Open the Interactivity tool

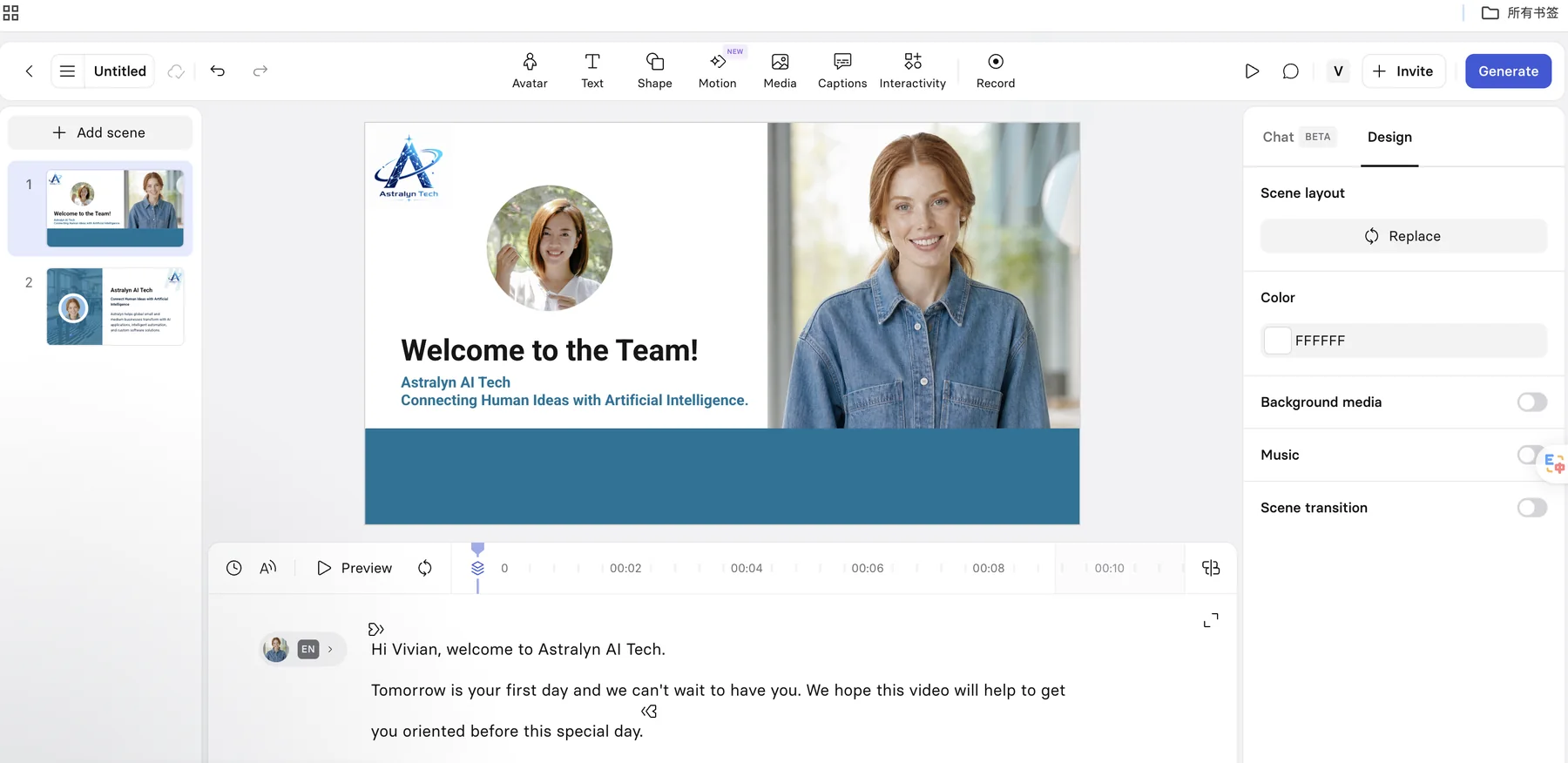(x=913, y=71)
